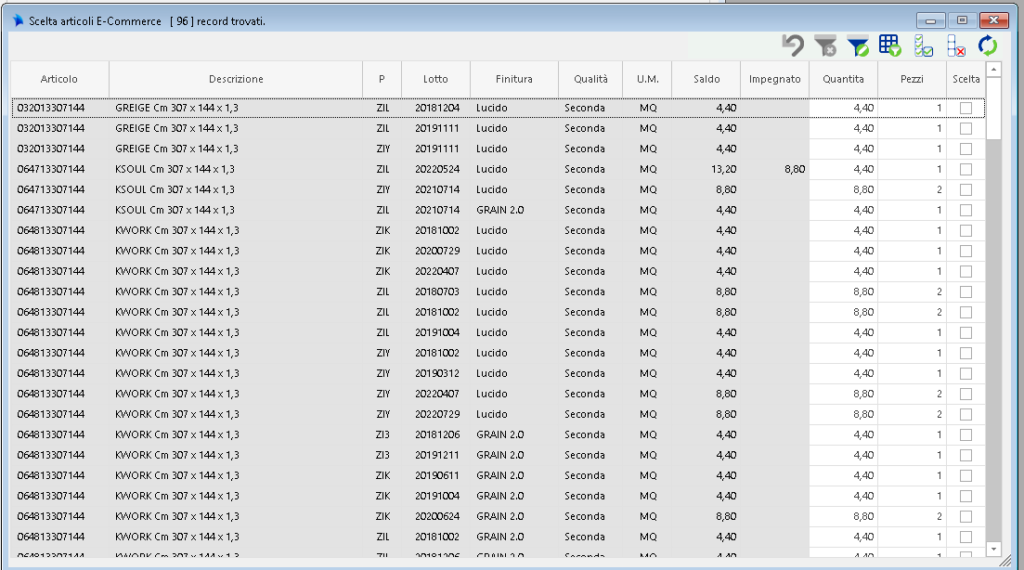Click the grid with funnel icon
1024x570 pixels.
click(x=889, y=46)
